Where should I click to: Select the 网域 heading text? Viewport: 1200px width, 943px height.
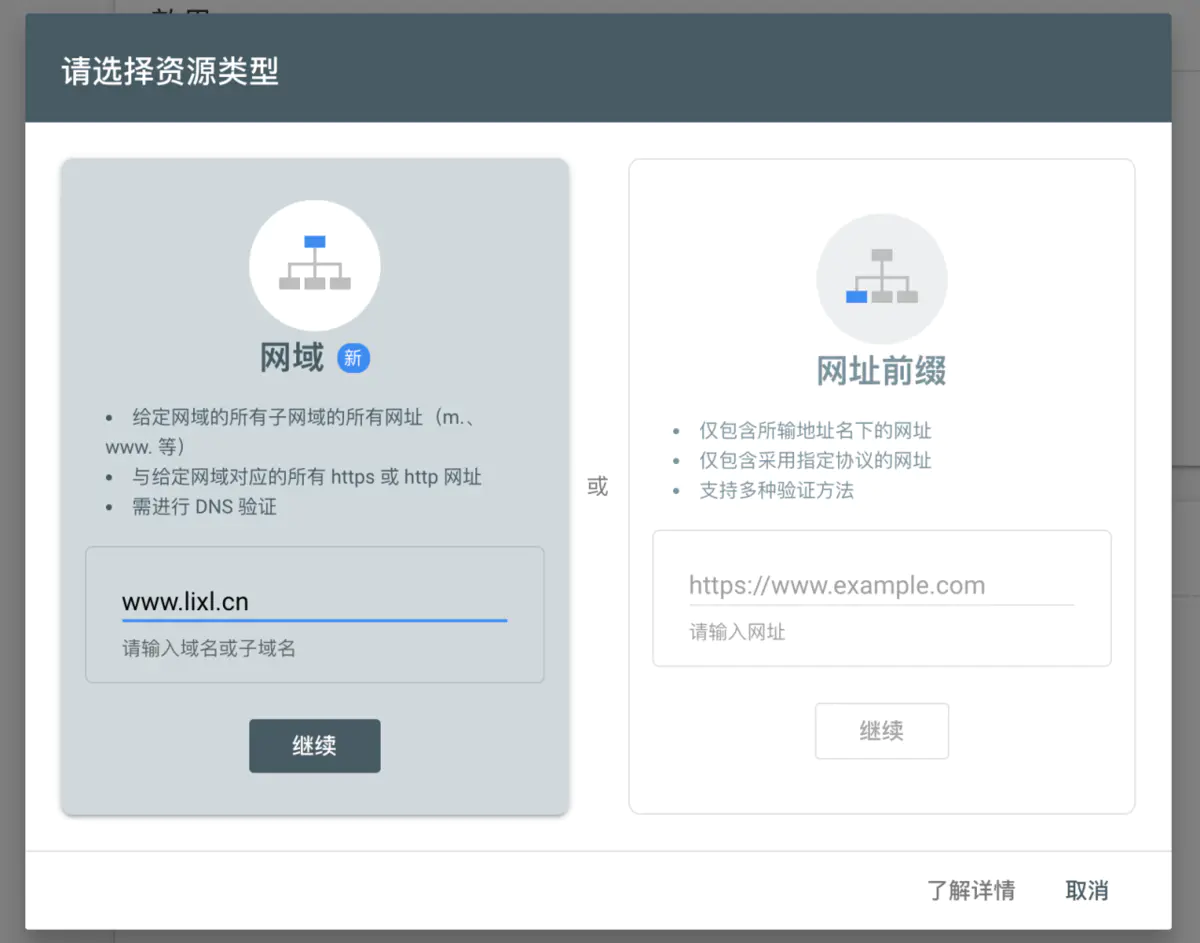click(292, 357)
